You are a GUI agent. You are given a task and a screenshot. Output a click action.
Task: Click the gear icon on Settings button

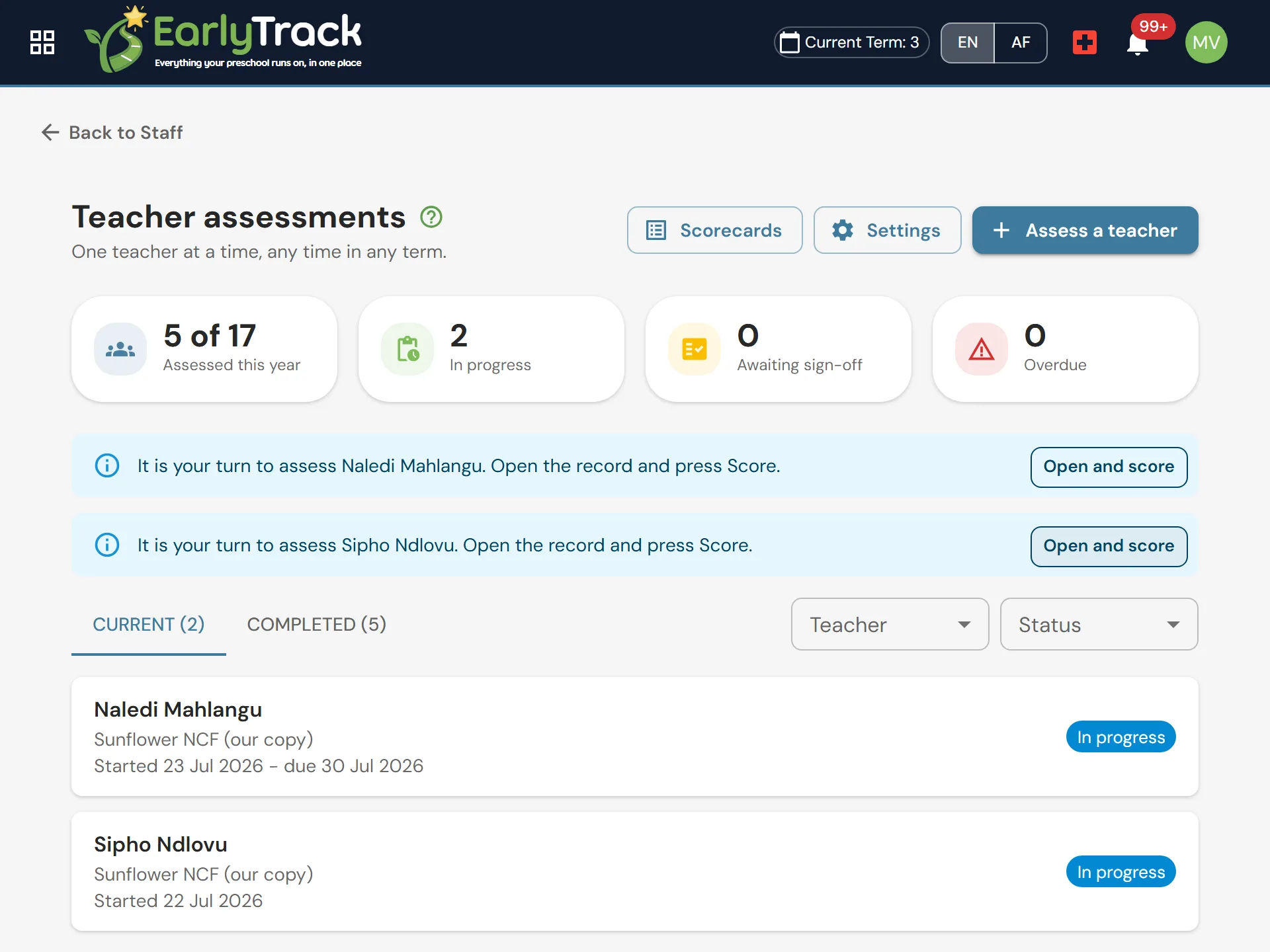tap(843, 230)
